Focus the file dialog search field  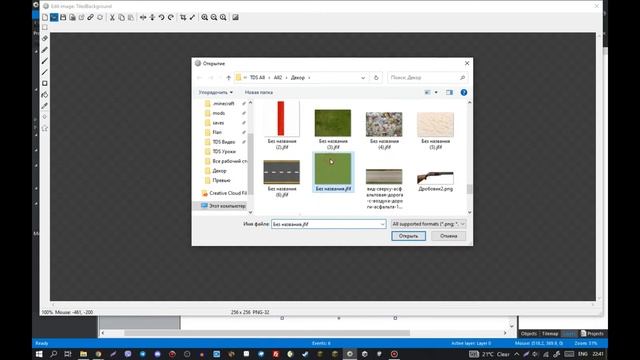coord(427,78)
